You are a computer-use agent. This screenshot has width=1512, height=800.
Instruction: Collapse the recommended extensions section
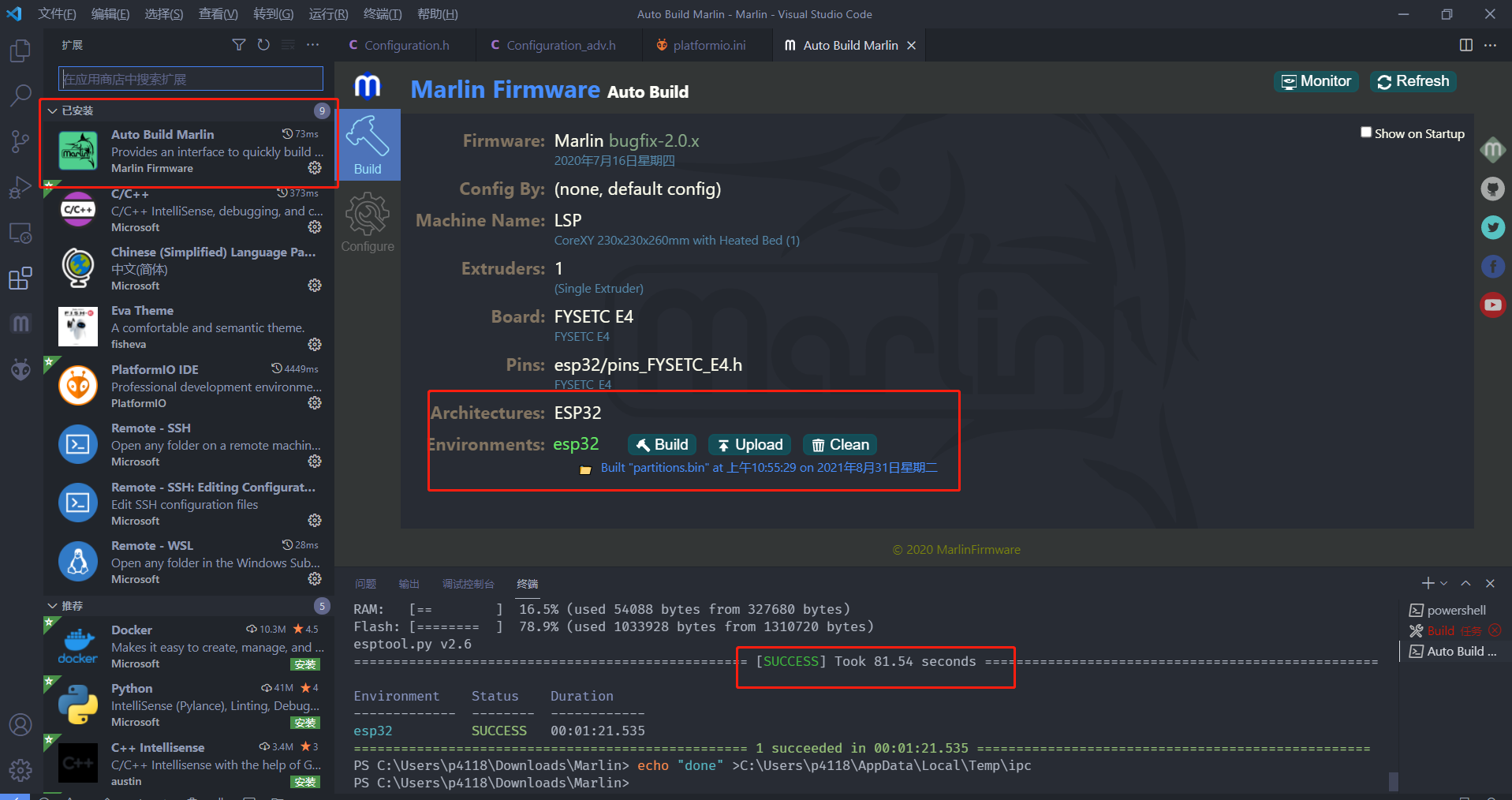tap(53, 606)
